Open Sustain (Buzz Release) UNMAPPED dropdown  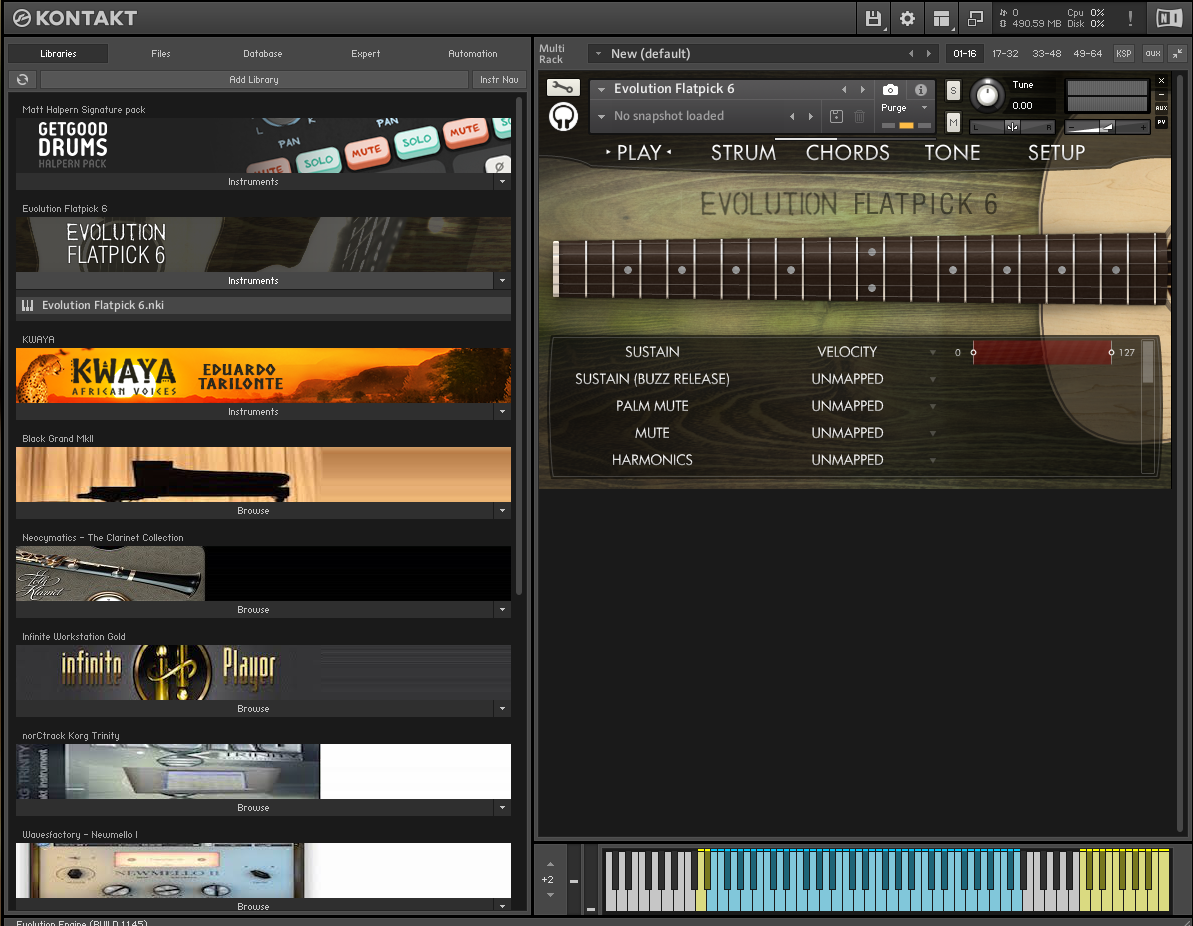coord(933,379)
